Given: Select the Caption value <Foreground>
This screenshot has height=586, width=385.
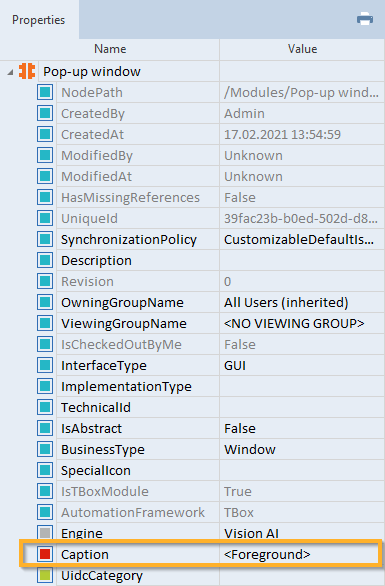Looking at the screenshot, I should click(267, 554).
